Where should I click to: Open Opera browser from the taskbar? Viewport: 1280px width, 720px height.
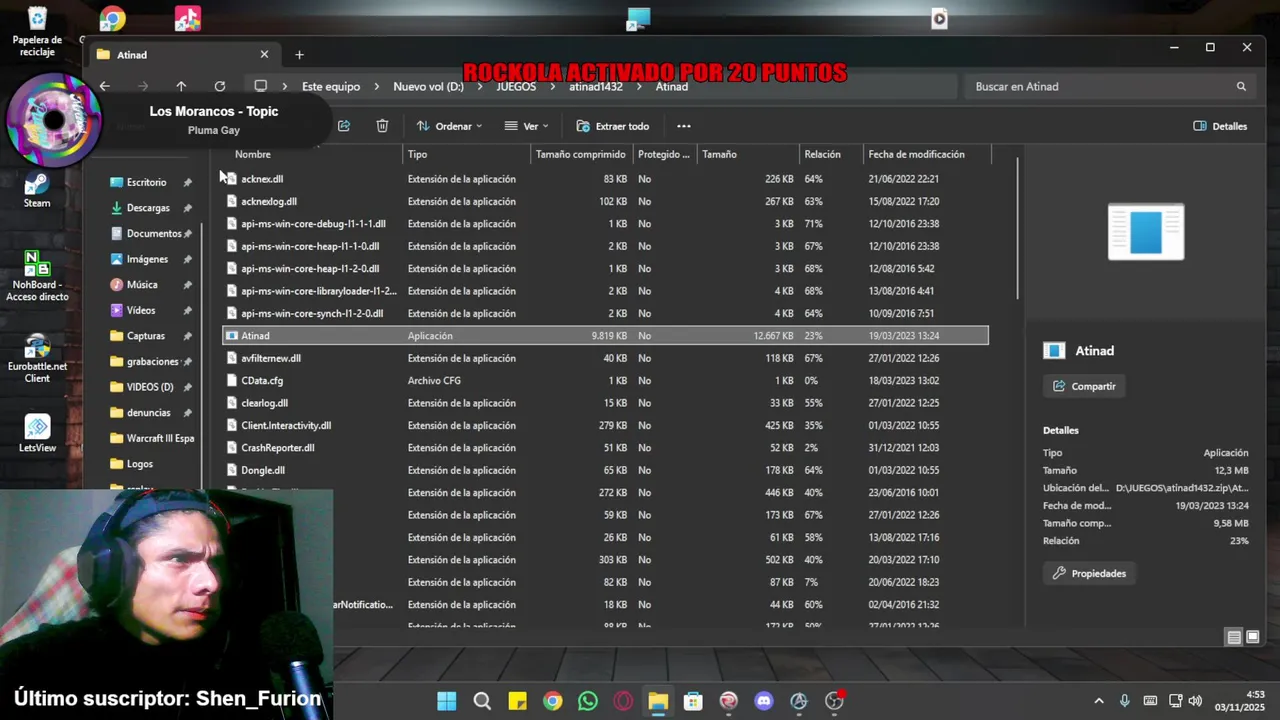[x=623, y=701]
